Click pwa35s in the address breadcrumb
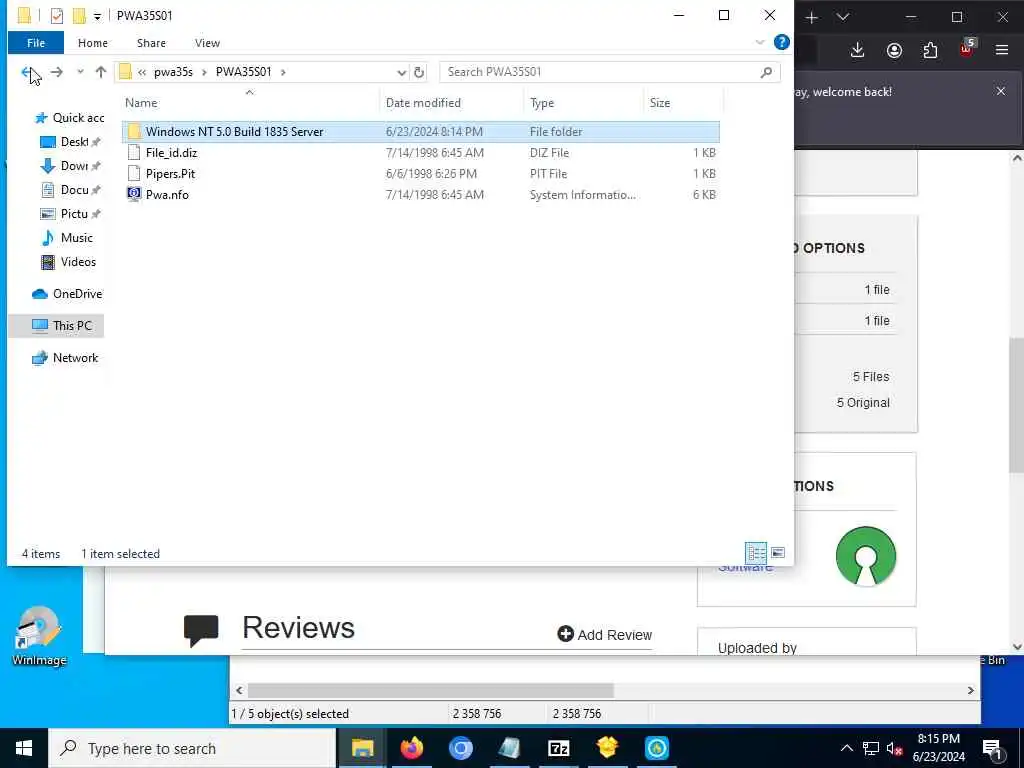Image resolution: width=1024 pixels, height=768 pixels. click(173, 72)
